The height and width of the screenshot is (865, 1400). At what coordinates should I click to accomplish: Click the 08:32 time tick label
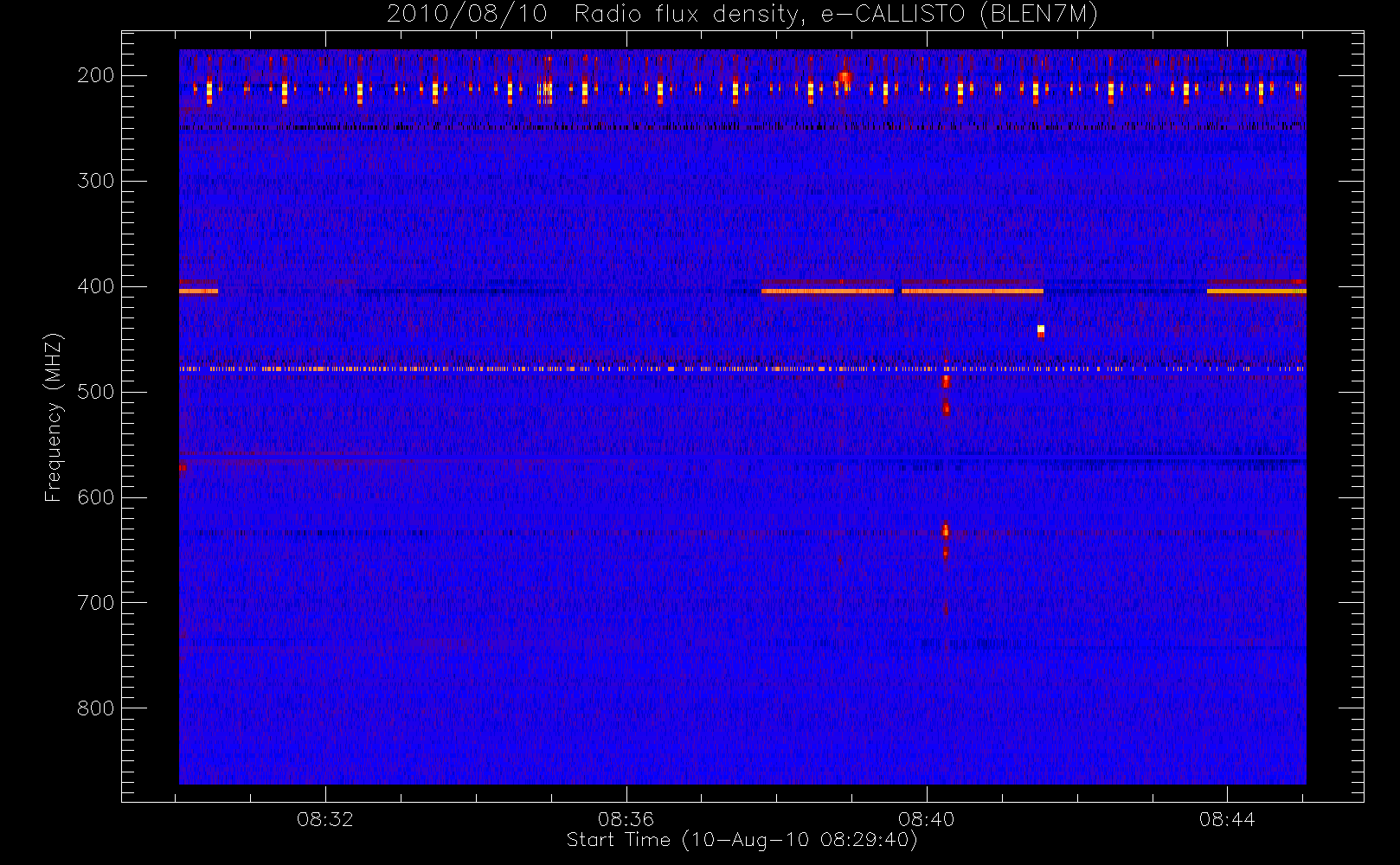(325, 819)
